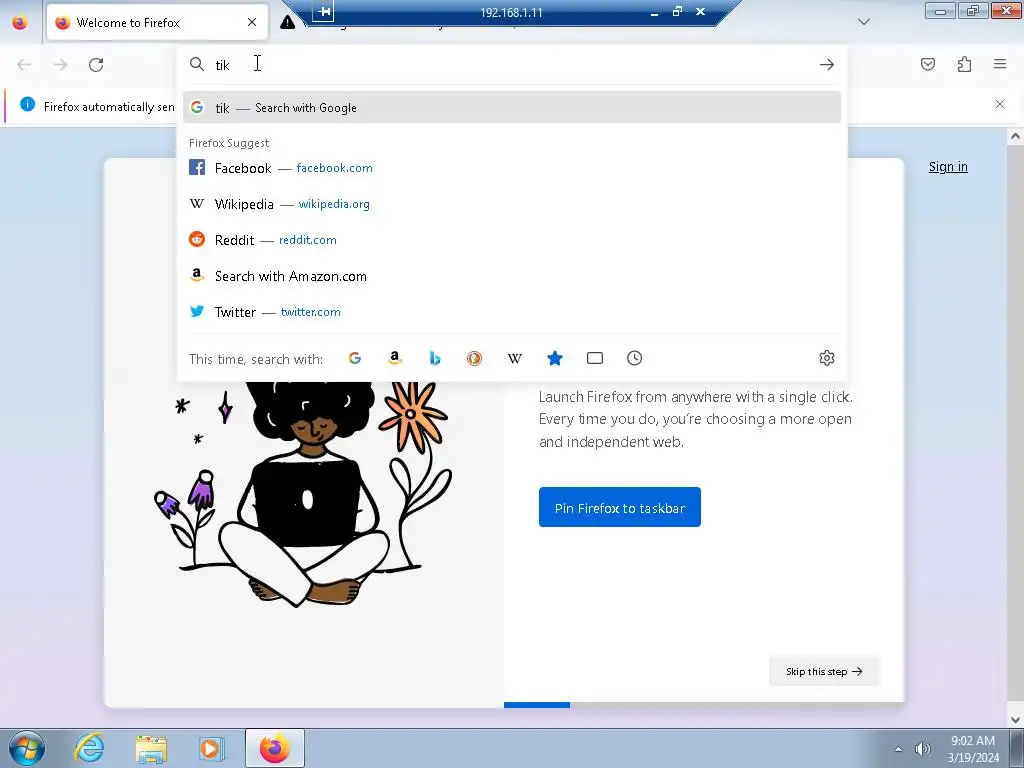
Task: Close the Welcome to Firefox tab
Action: click(x=252, y=22)
